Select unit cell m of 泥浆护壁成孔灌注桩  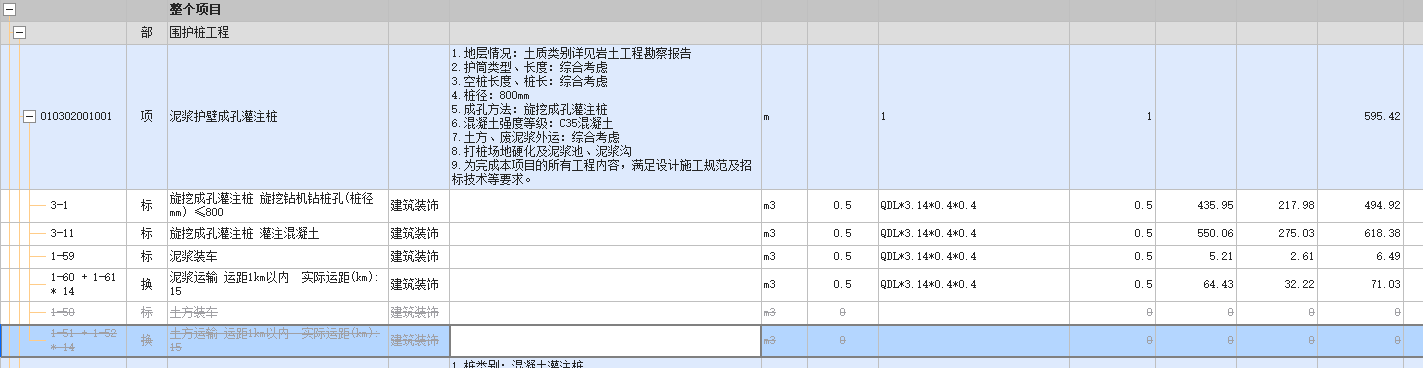click(x=784, y=116)
